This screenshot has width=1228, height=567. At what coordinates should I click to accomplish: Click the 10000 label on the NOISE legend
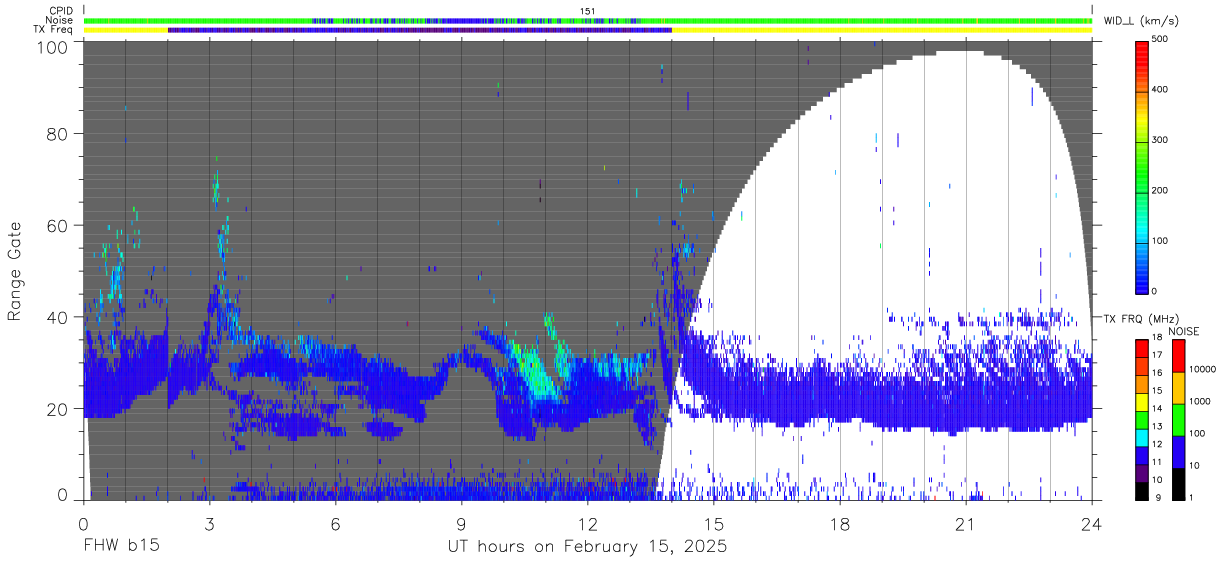[1203, 370]
